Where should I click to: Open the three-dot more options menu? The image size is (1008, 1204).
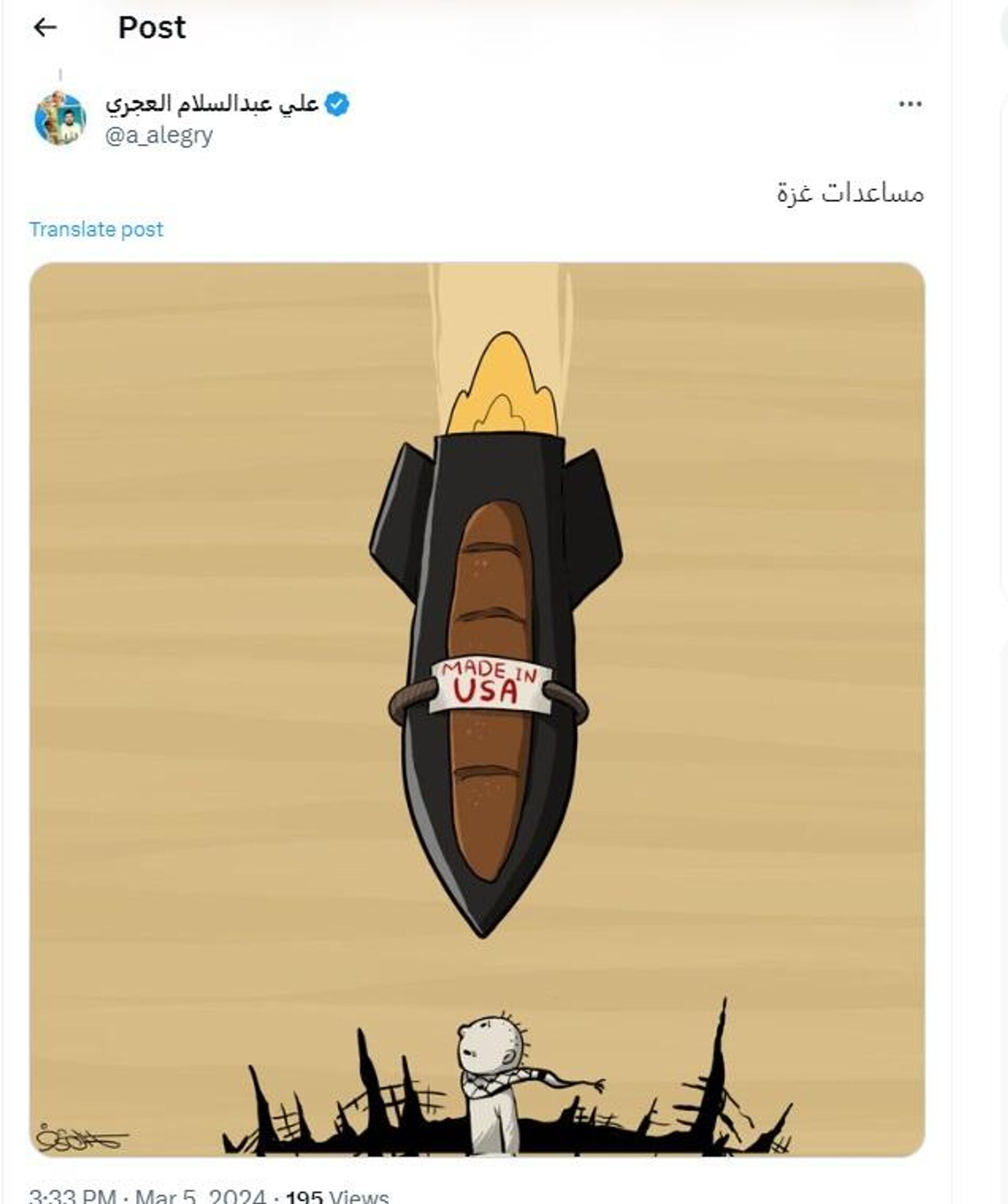(x=910, y=104)
